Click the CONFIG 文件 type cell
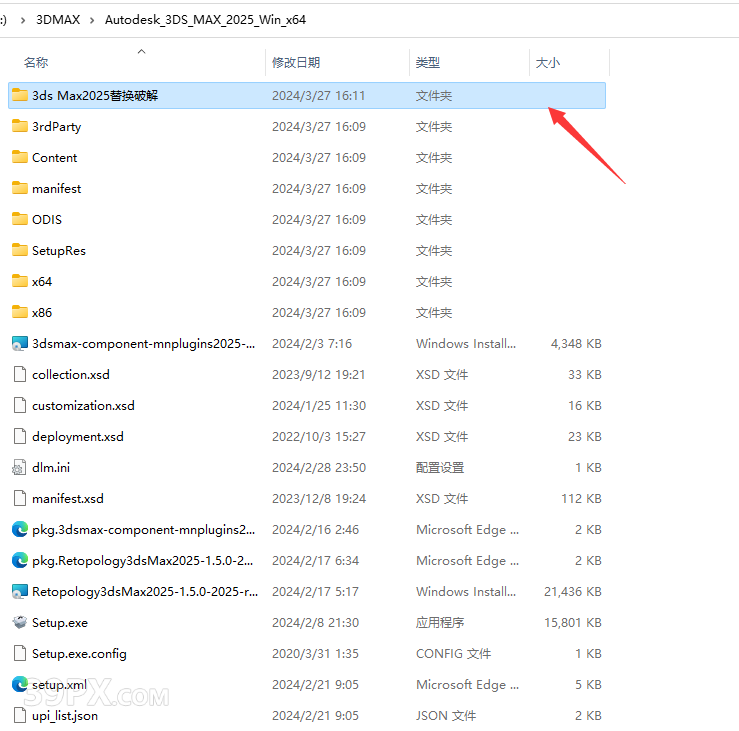Image resolution: width=739 pixels, height=731 pixels. tap(453, 654)
